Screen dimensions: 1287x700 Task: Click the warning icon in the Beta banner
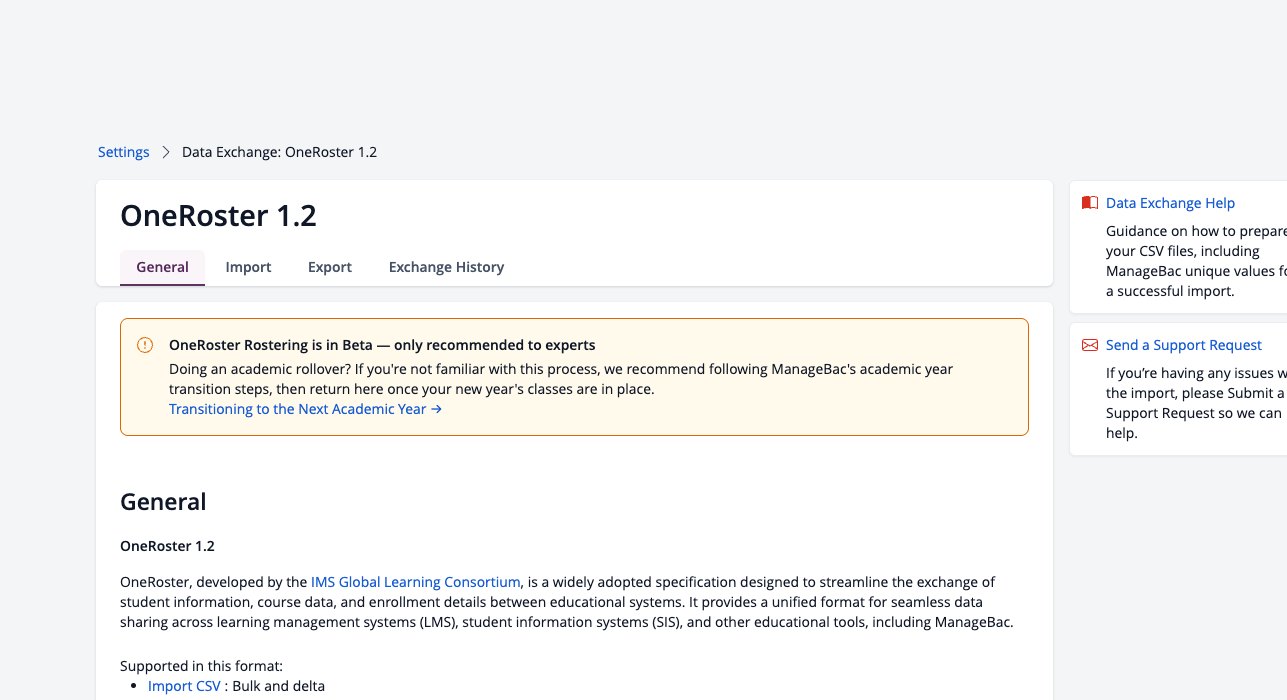pyautogui.click(x=145, y=345)
